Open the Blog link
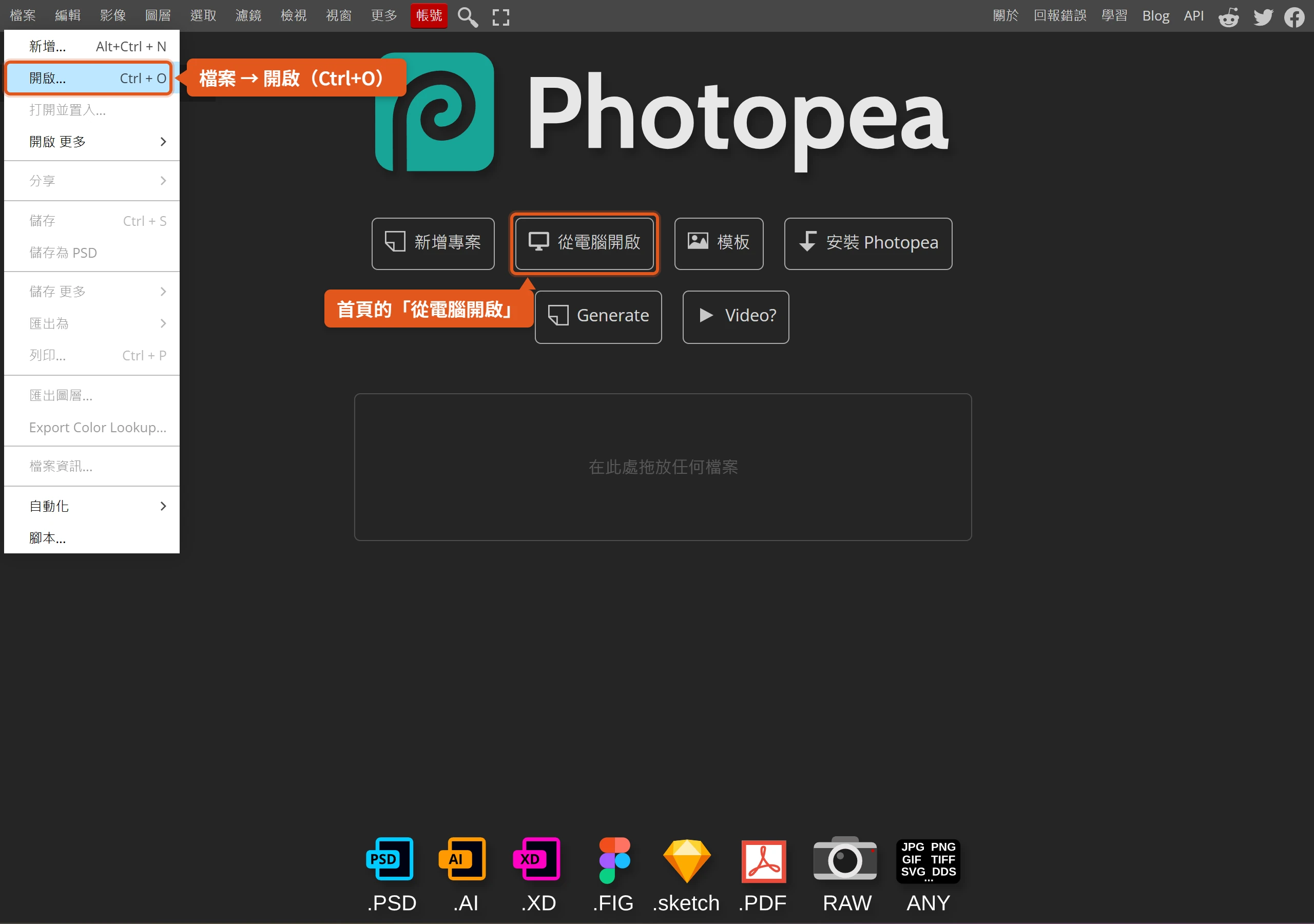This screenshot has height=924, width=1314. click(x=1155, y=15)
